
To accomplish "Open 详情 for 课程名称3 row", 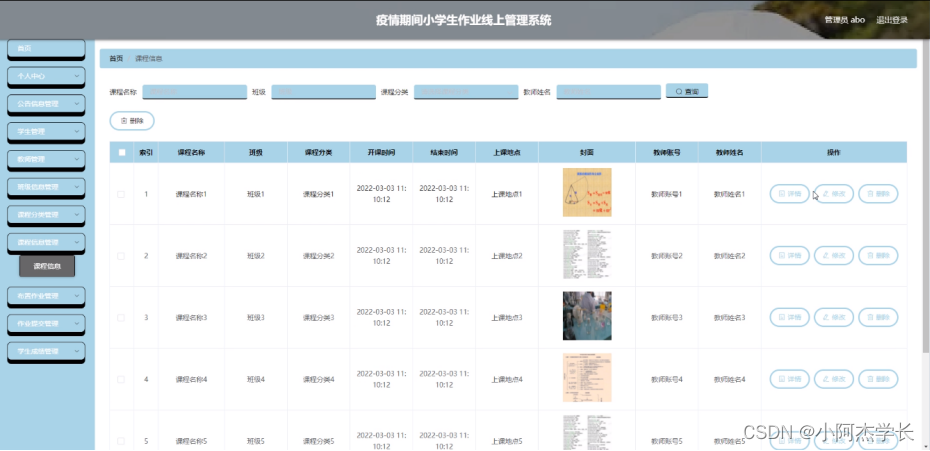I will (789, 317).
